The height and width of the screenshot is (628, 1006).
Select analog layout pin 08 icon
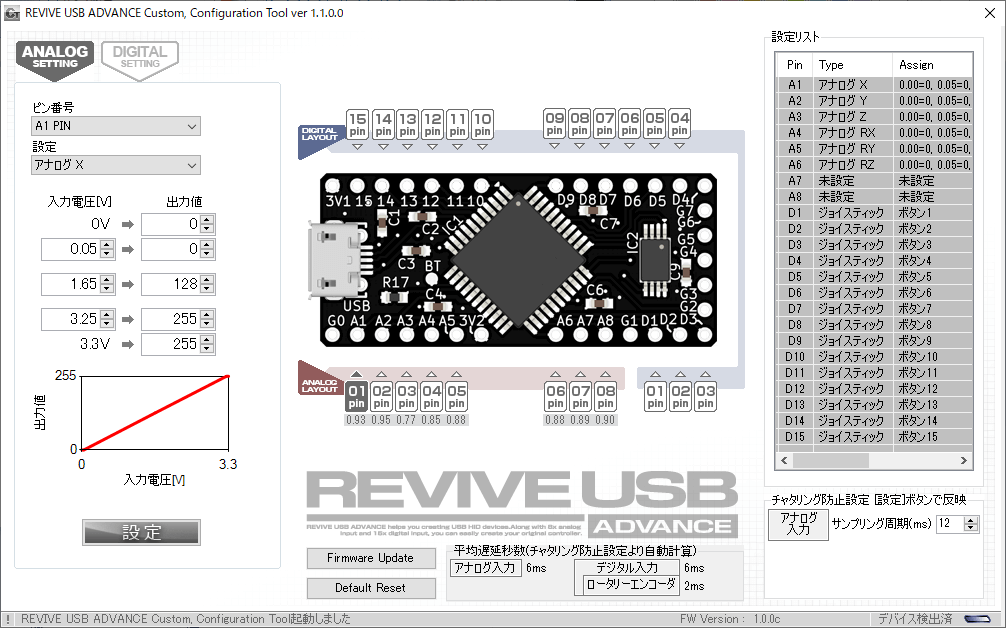click(x=606, y=397)
